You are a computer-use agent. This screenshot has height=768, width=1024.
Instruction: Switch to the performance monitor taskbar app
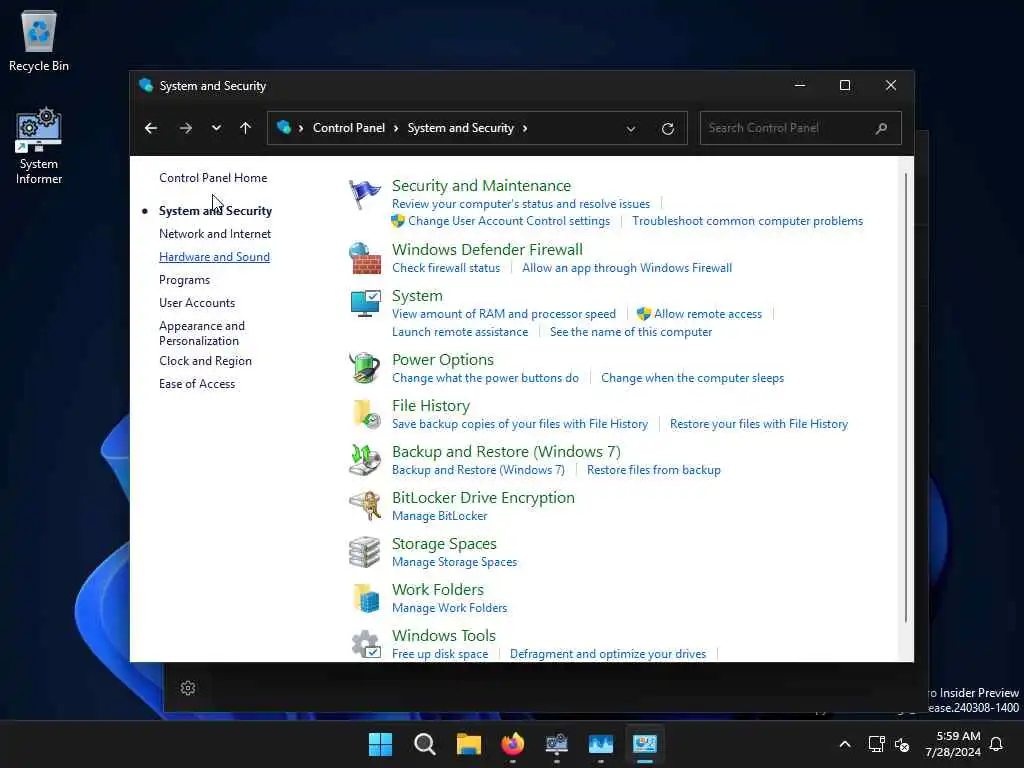pos(601,744)
